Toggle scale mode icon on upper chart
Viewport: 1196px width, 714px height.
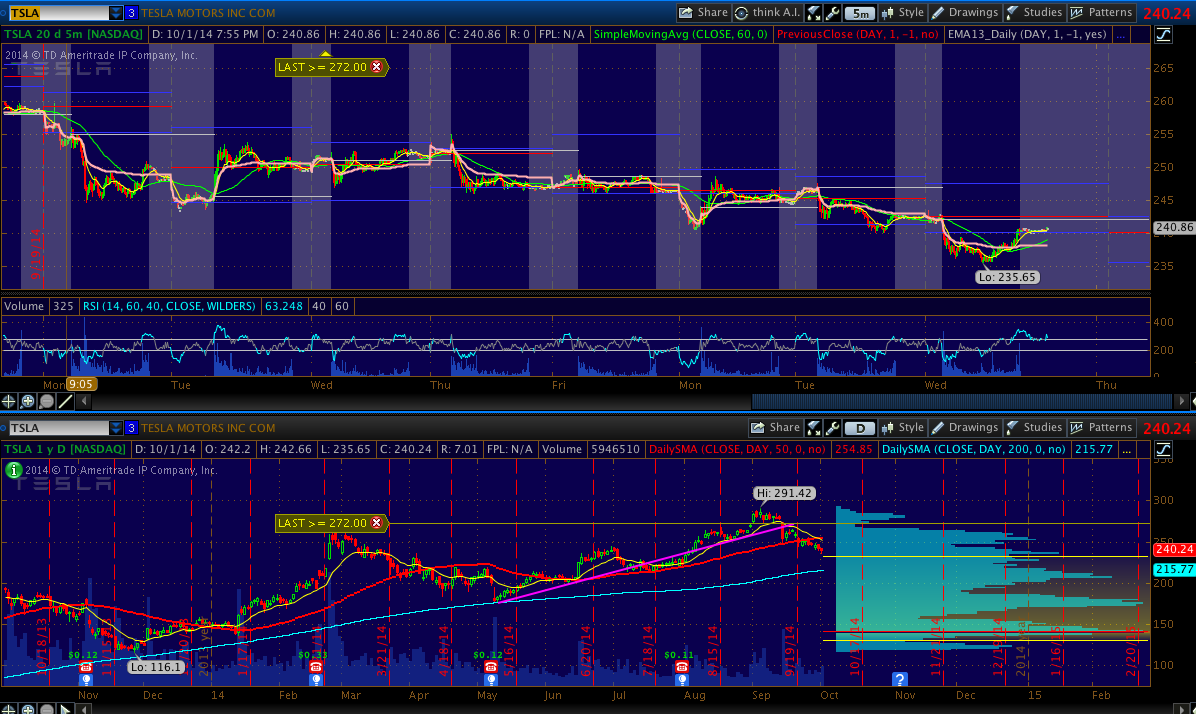pos(1164,35)
